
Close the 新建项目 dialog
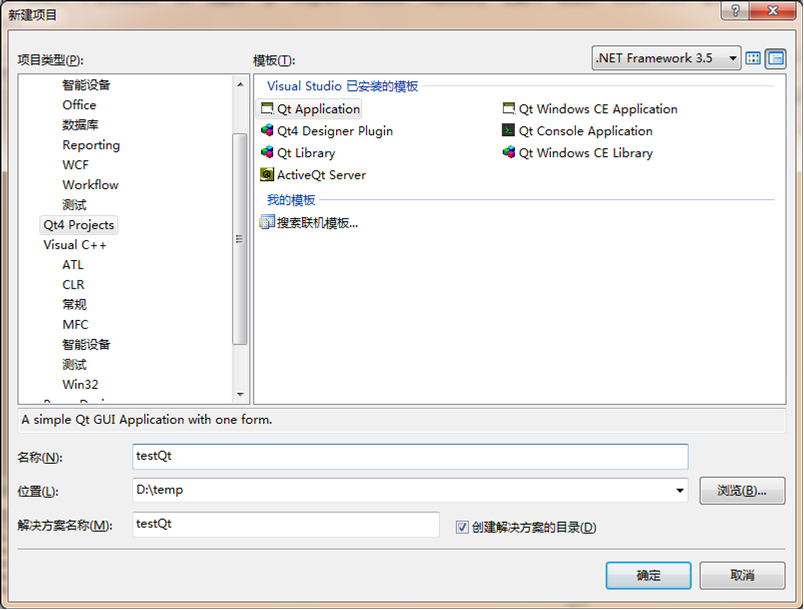click(x=773, y=10)
